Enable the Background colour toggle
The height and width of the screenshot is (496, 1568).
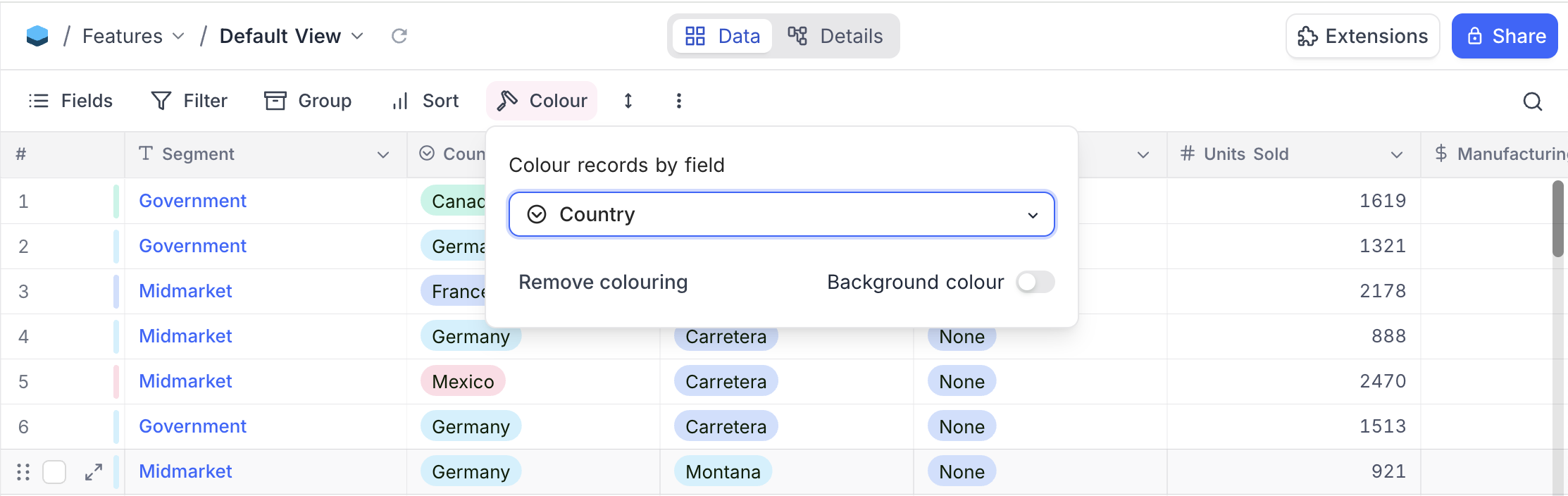point(1035,282)
